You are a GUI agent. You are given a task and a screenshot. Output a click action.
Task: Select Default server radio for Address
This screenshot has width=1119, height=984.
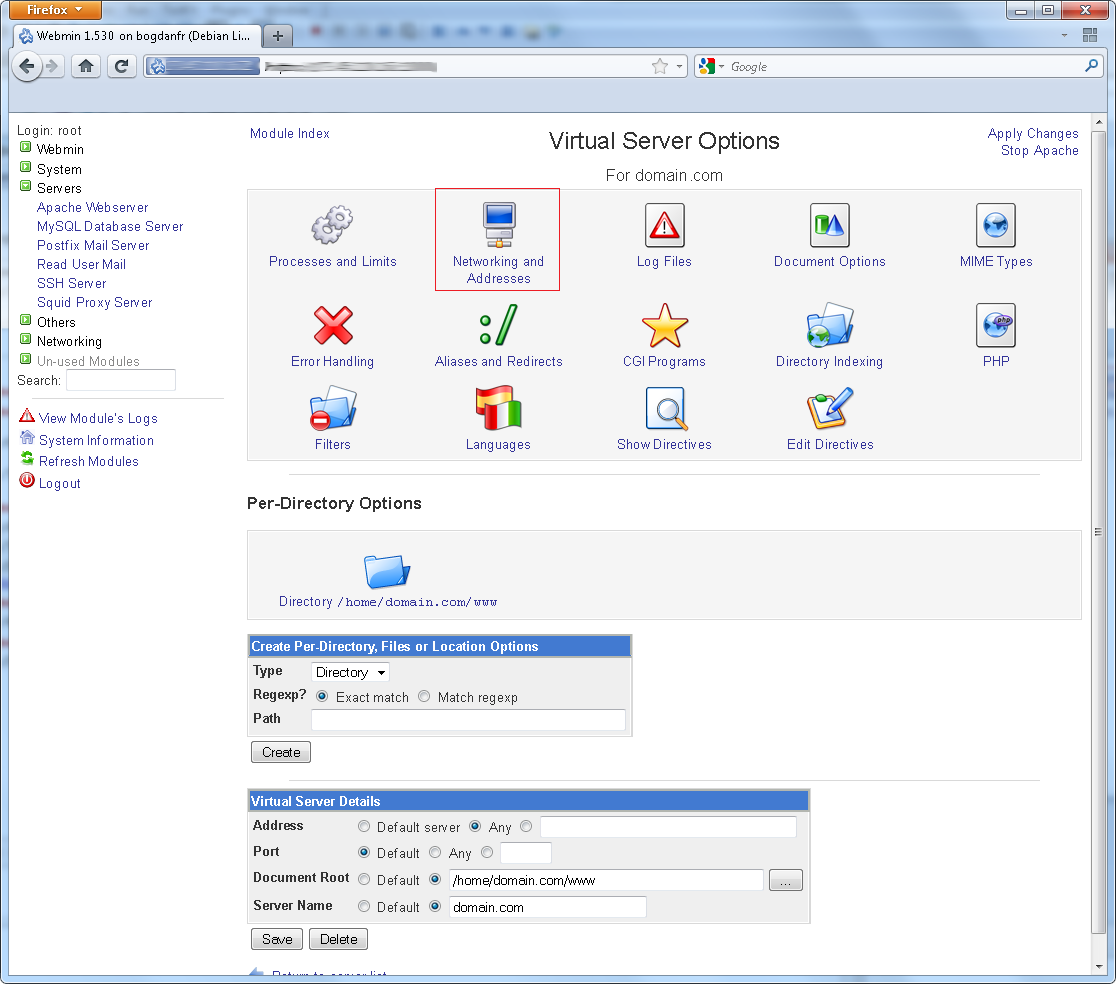coord(364,827)
